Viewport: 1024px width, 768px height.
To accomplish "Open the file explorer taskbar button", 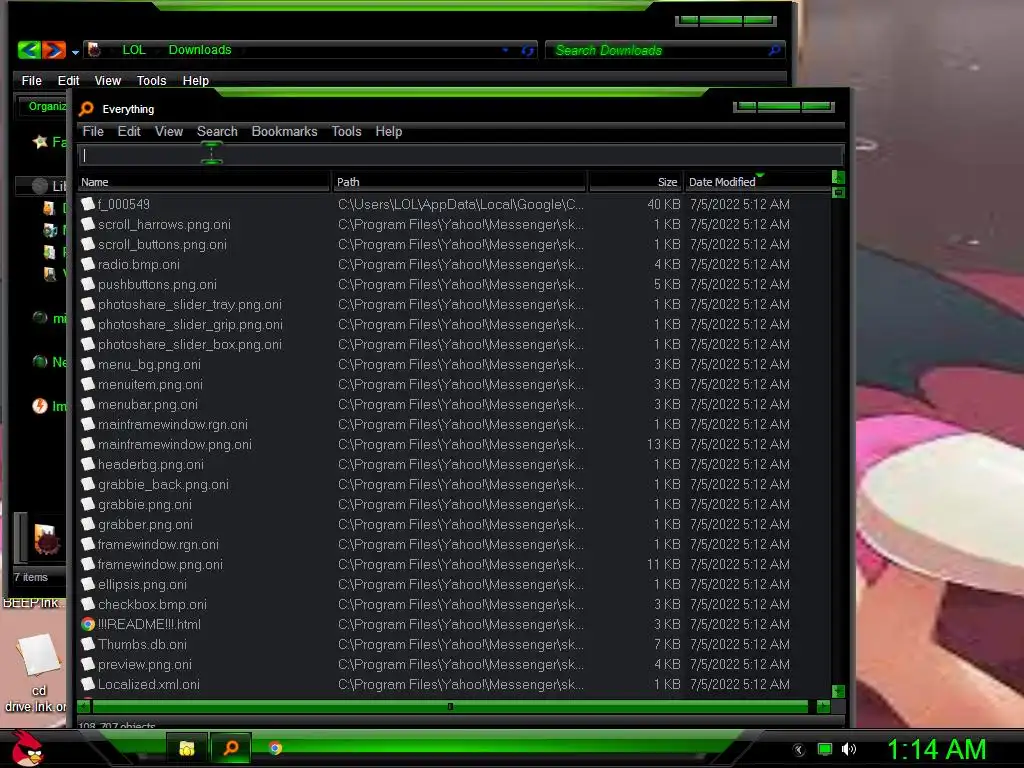I will pos(187,748).
